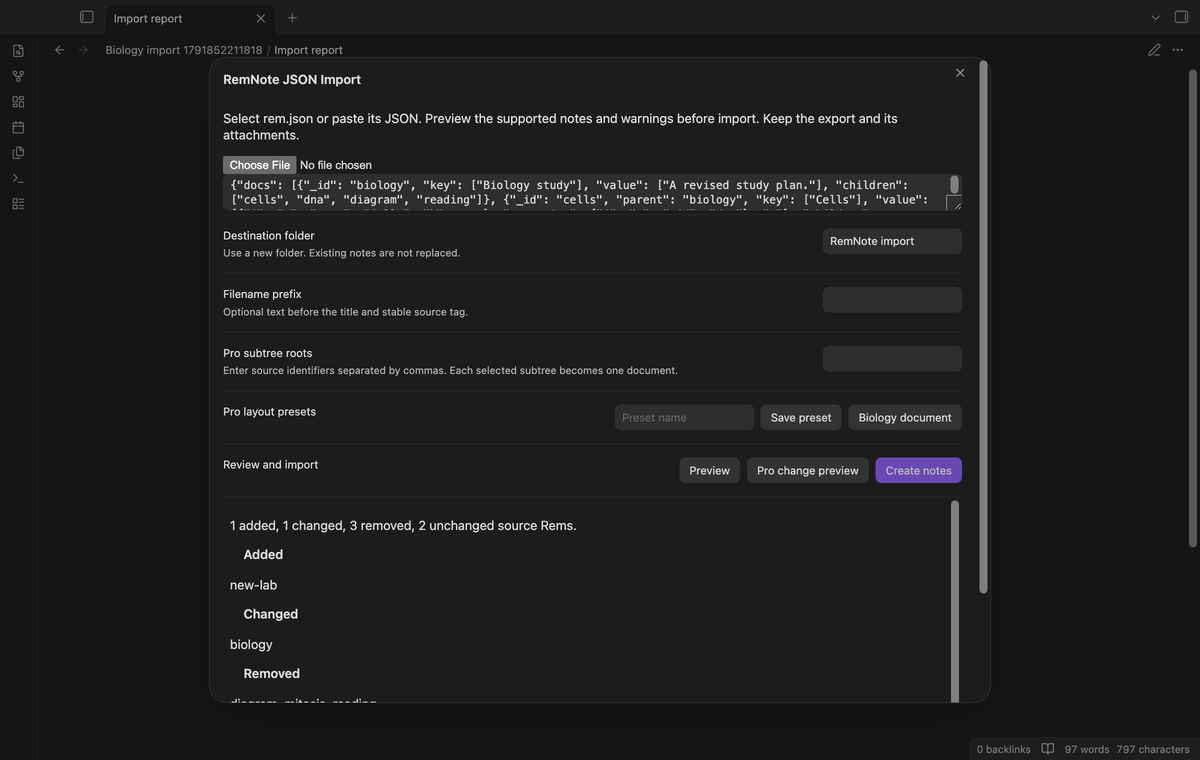This screenshot has height=760, width=1200.
Task: Click Pro change preview button
Action: (808, 470)
